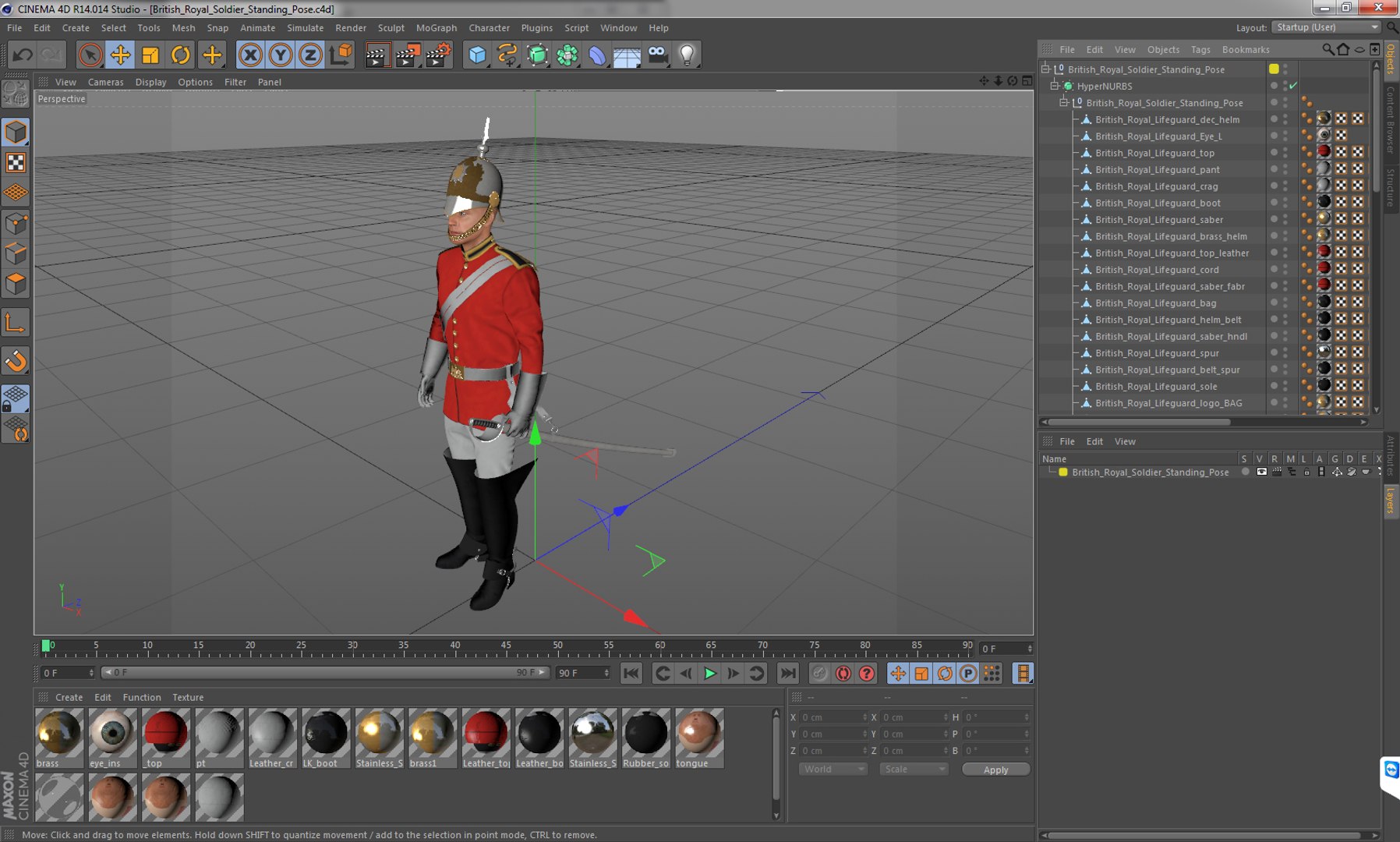Open the World coordinate dropdown
The height and width of the screenshot is (842, 1400).
[x=833, y=769]
